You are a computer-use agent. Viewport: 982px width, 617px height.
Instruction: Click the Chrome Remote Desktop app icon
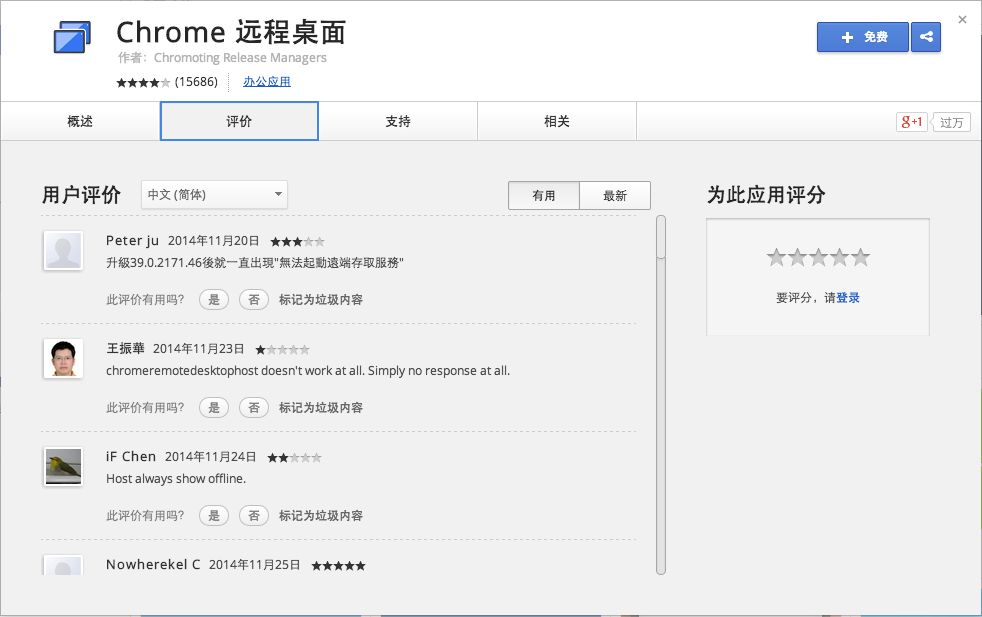(72, 37)
